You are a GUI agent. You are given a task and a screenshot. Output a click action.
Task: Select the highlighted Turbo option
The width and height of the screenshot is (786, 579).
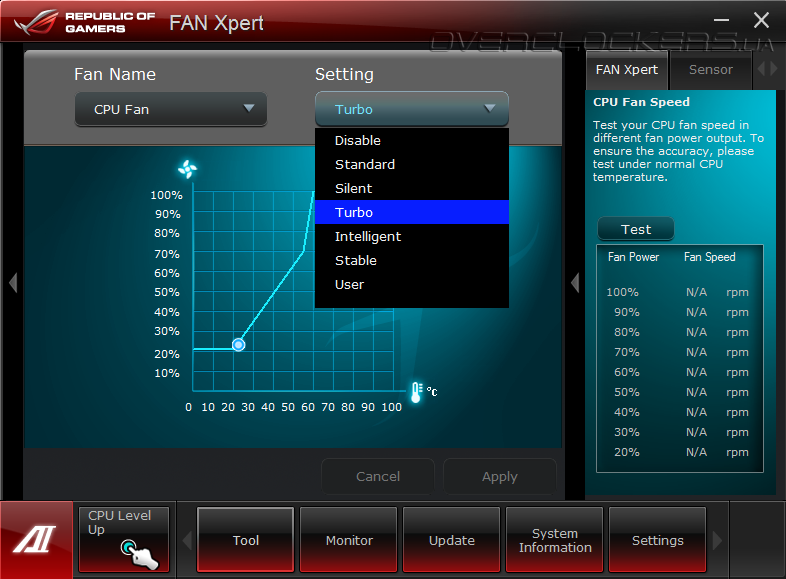tap(412, 212)
